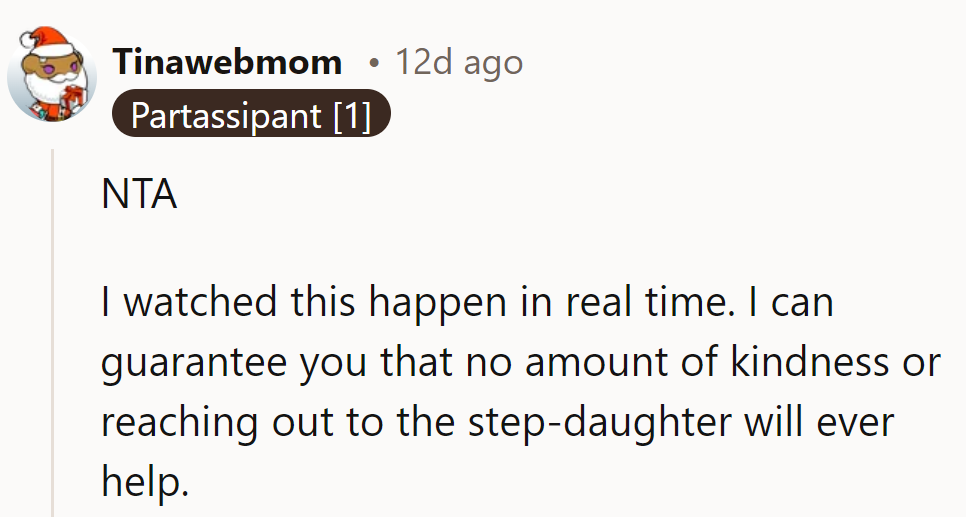966x517 pixels.
Task: Click the "12d ago" timestamp
Action: pos(458,63)
